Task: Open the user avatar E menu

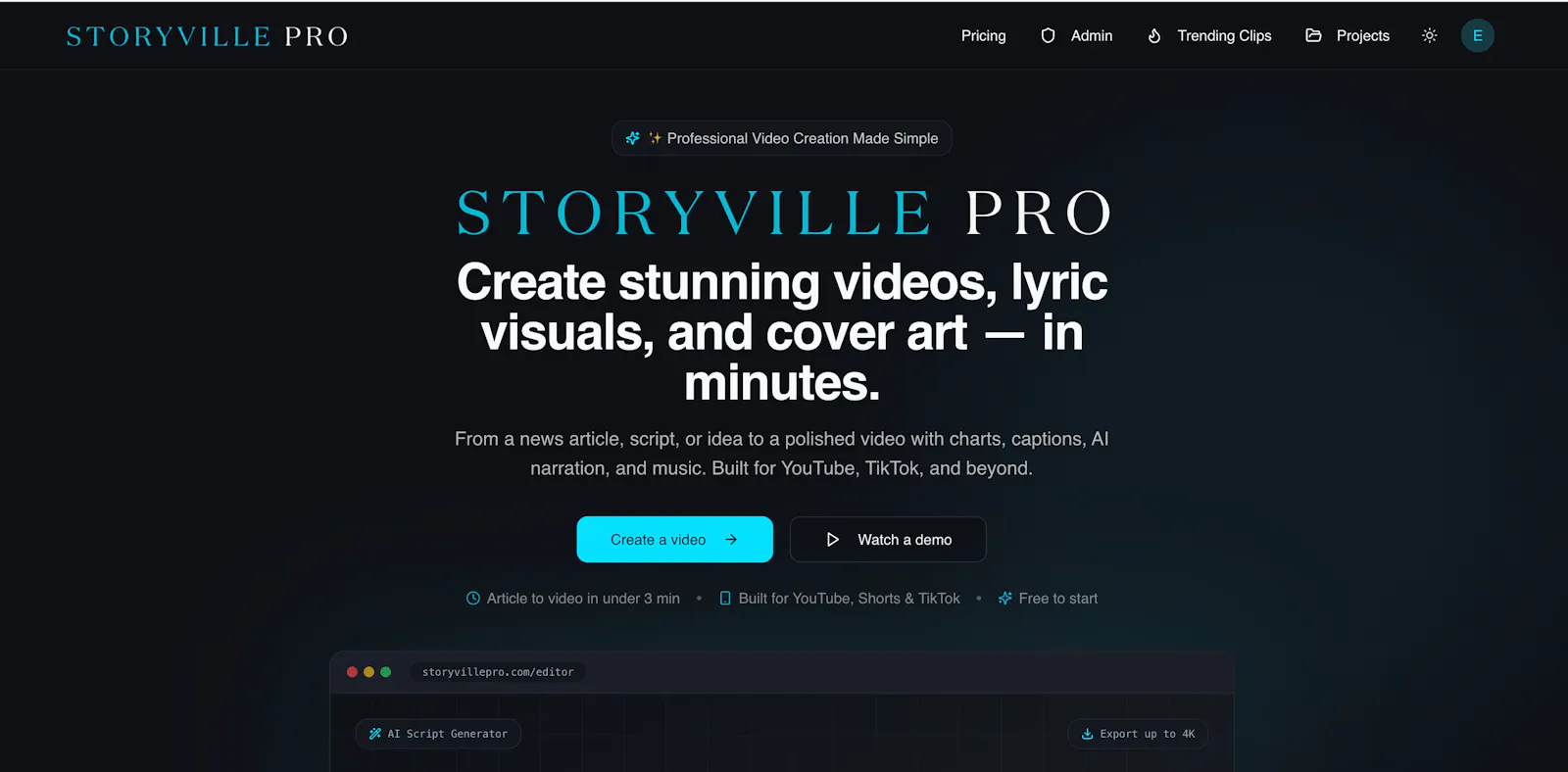Action: coord(1478,35)
